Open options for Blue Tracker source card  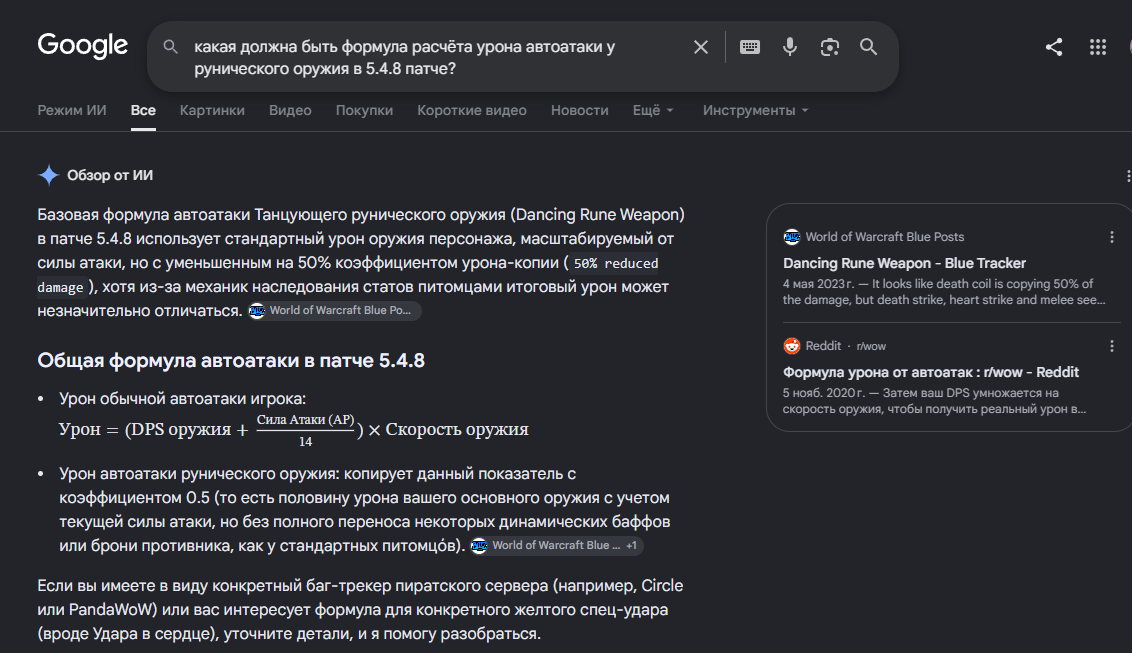point(1112,237)
